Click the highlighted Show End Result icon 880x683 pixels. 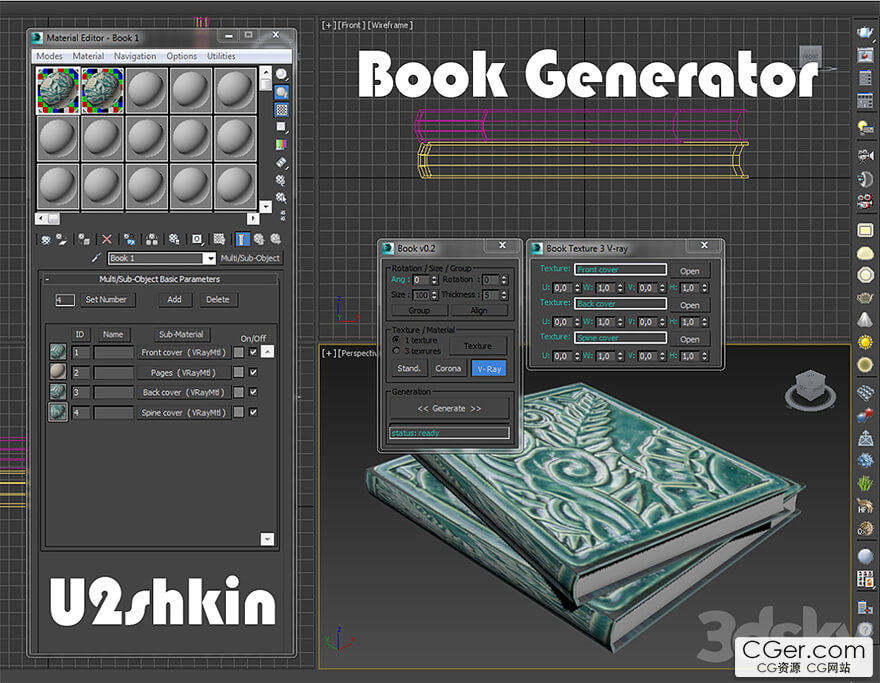click(242, 239)
